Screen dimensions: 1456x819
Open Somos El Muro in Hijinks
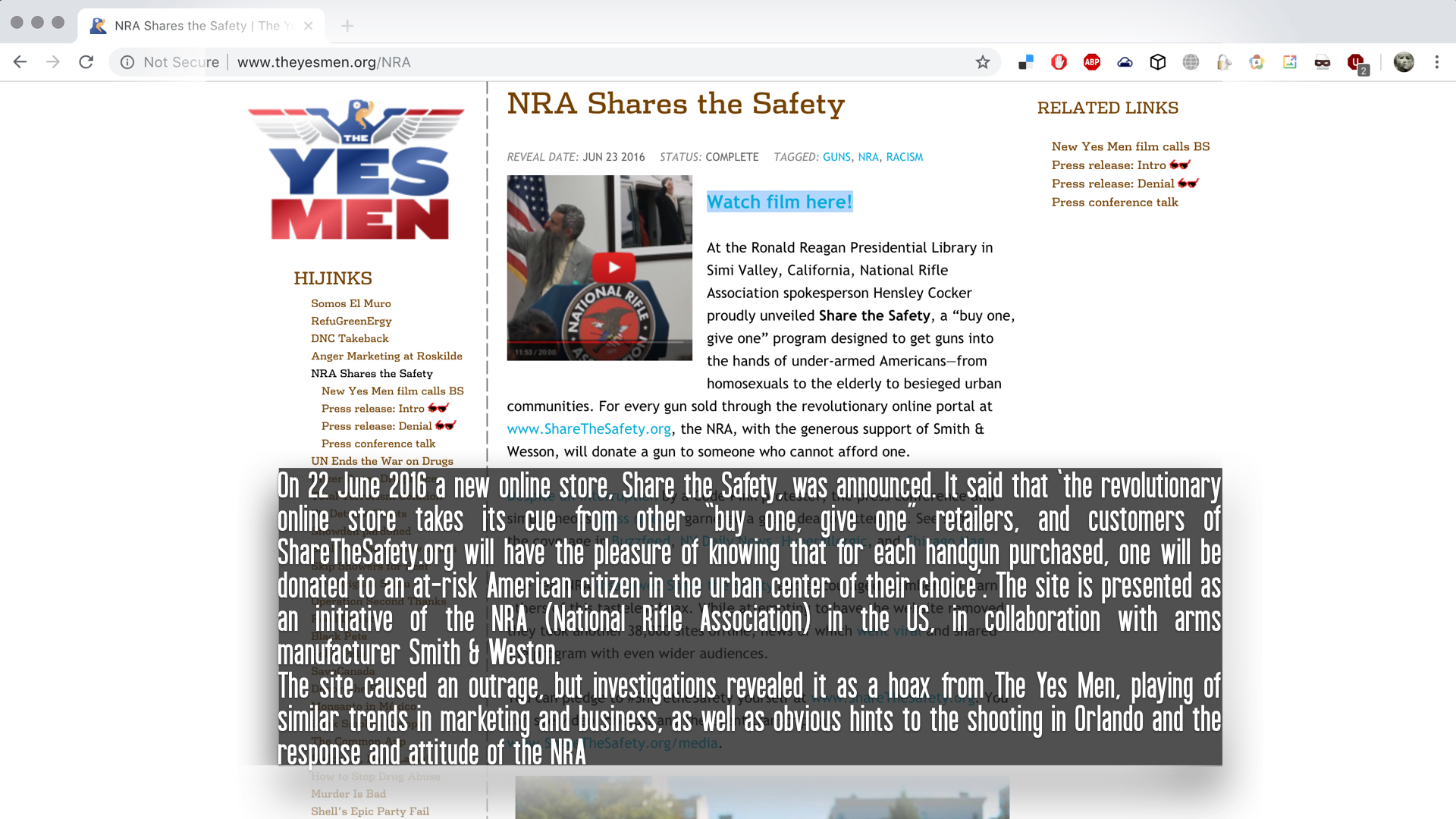pyautogui.click(x=351, y=303)
